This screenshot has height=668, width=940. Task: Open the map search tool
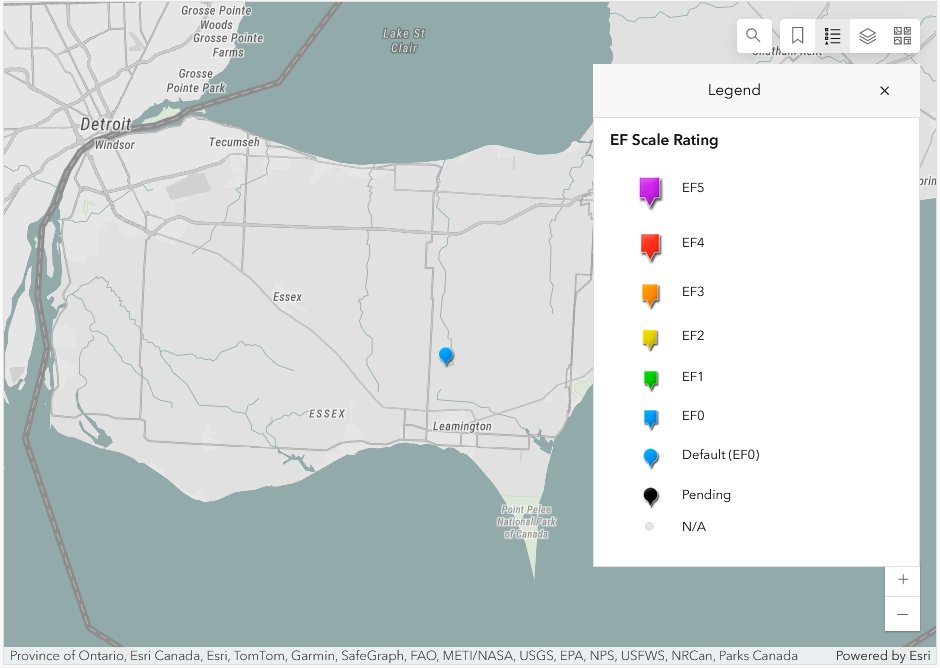point(754,36)
